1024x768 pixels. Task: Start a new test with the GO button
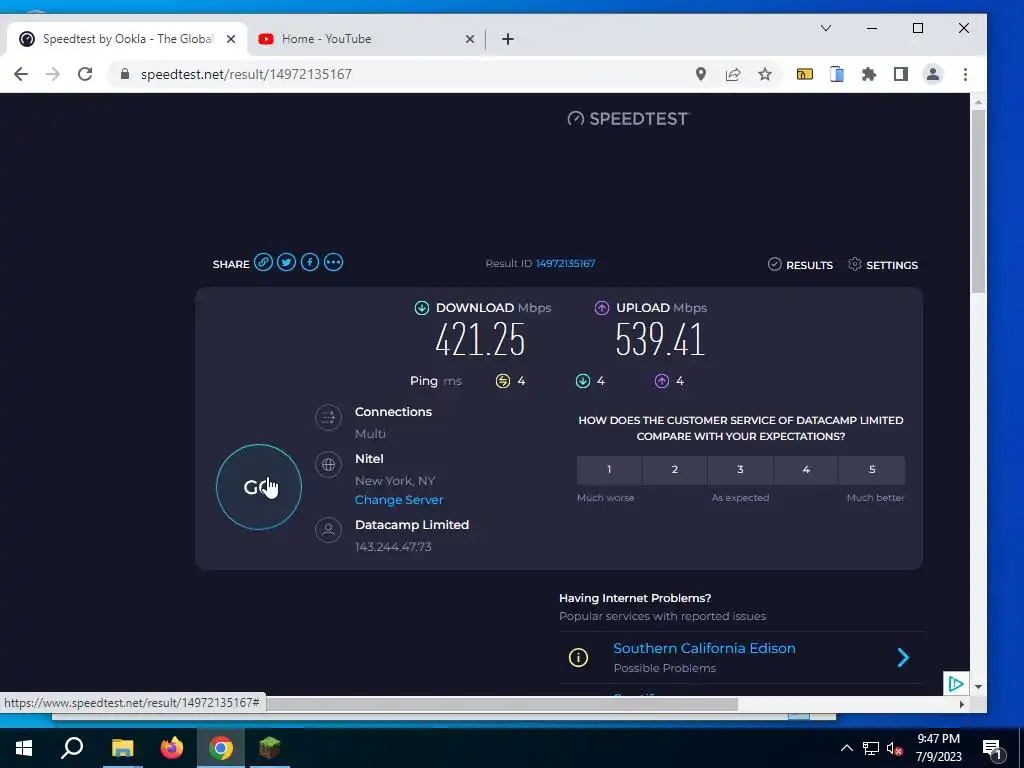click(259, 487)
